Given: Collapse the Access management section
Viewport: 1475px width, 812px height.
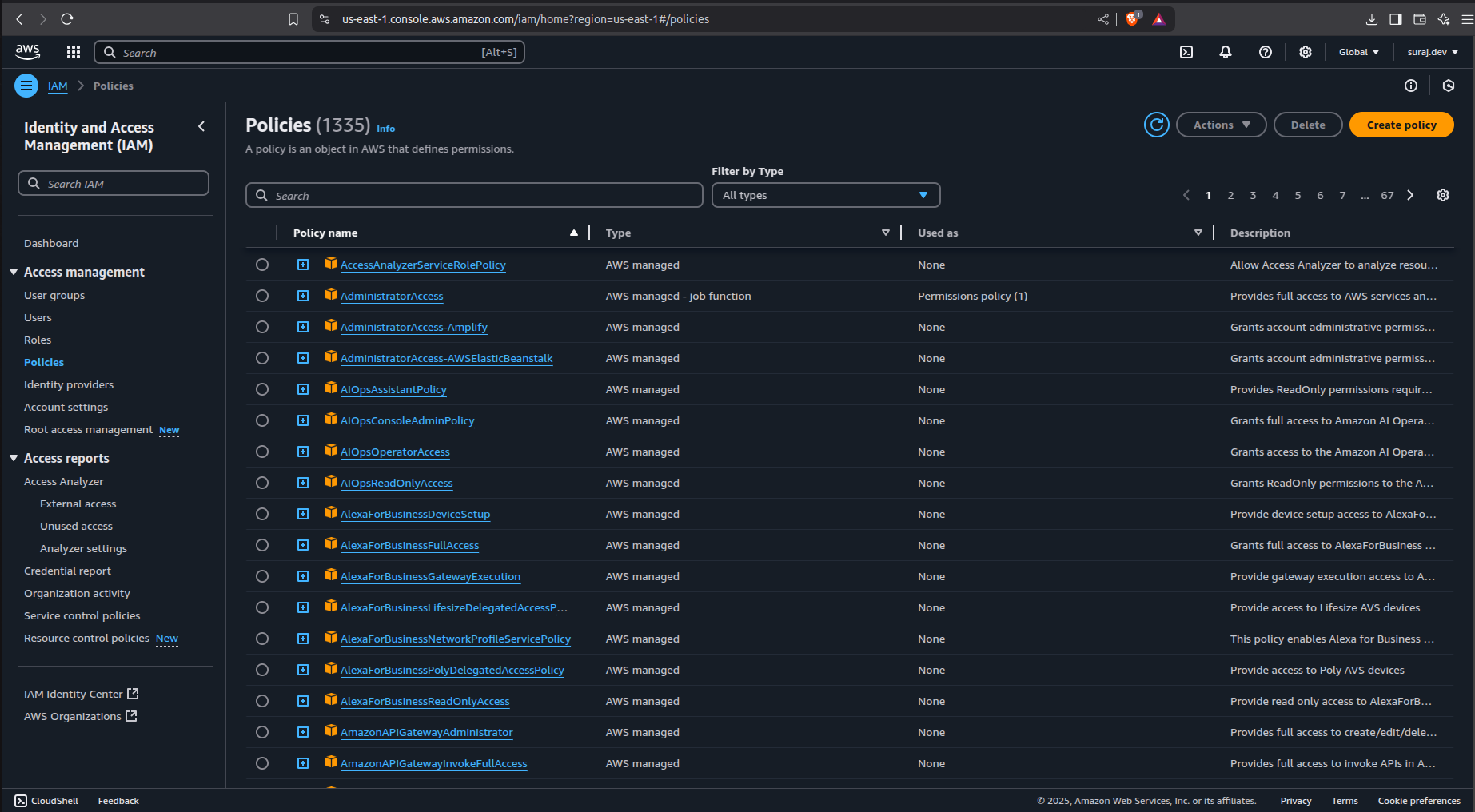Looking at the screenshot, I should [14, 272].
